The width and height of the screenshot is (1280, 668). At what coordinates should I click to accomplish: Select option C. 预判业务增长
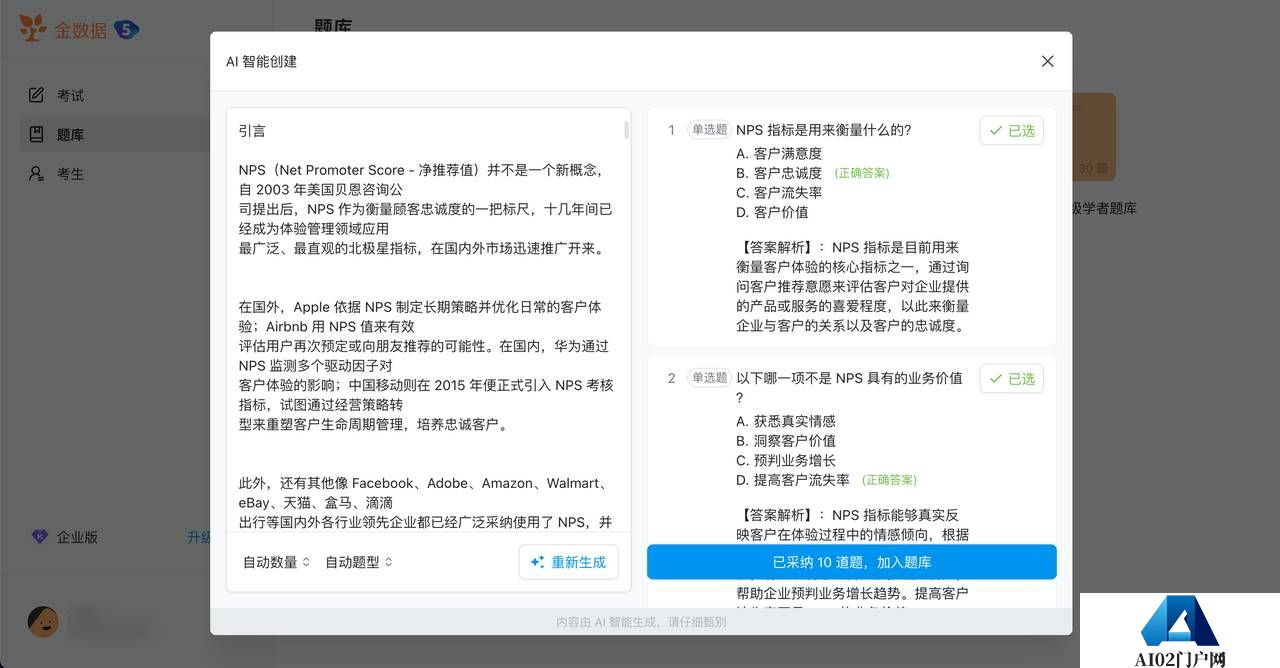[786, 460]
